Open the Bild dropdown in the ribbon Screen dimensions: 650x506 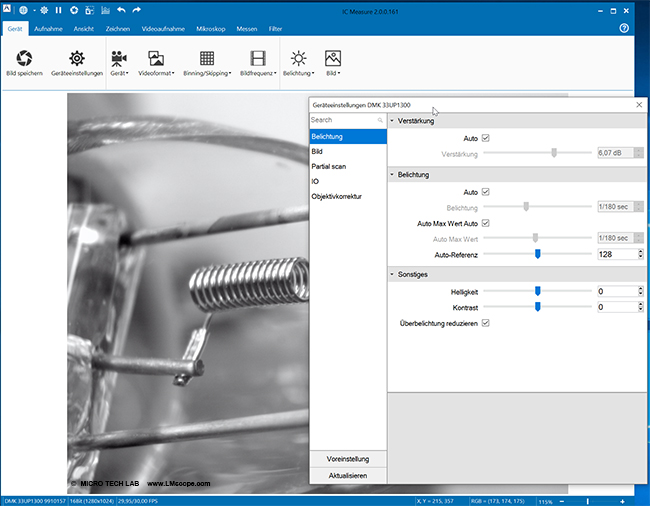tap(333, 73)
